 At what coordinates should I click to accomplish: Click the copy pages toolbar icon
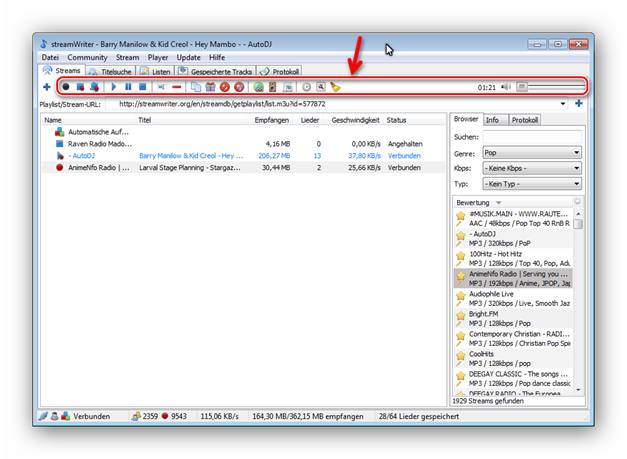(196, 87)
